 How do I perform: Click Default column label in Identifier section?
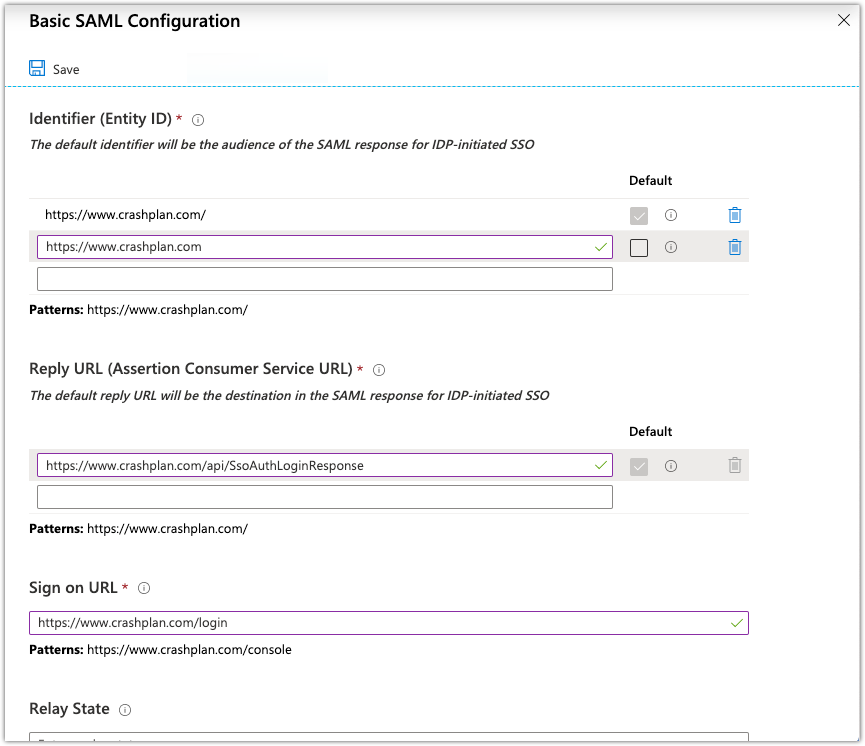650,180
